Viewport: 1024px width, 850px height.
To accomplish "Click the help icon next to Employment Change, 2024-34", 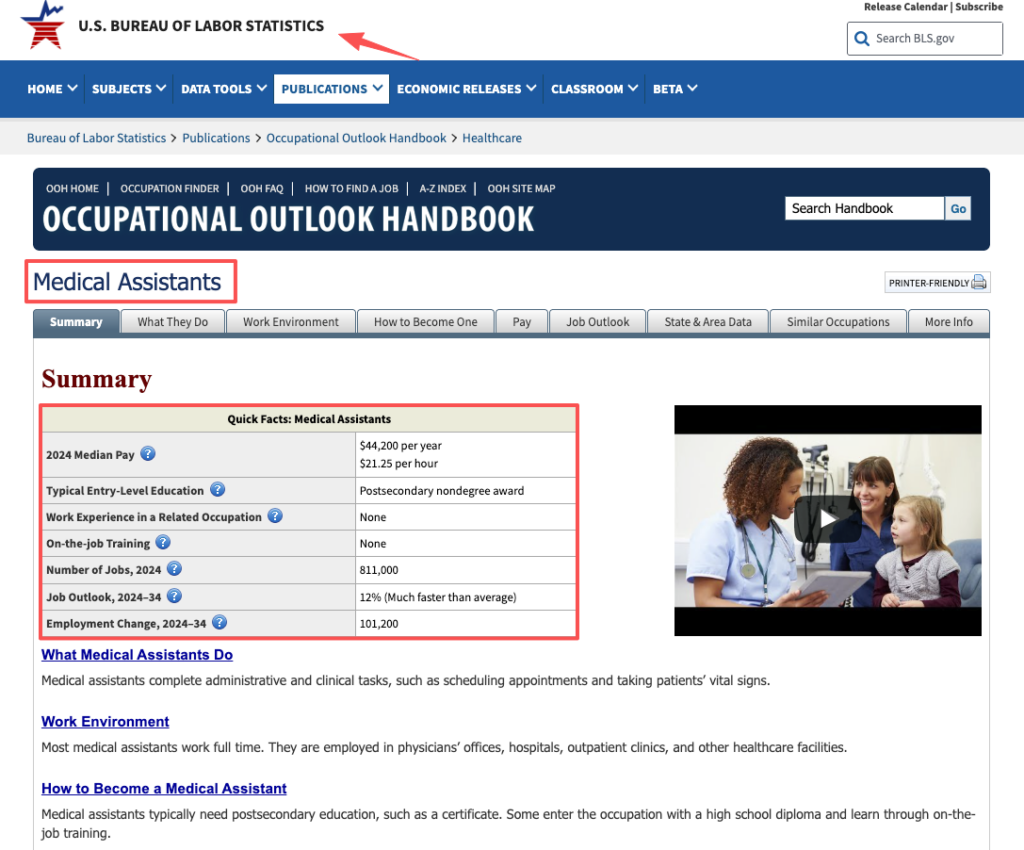I will point(222,623).
